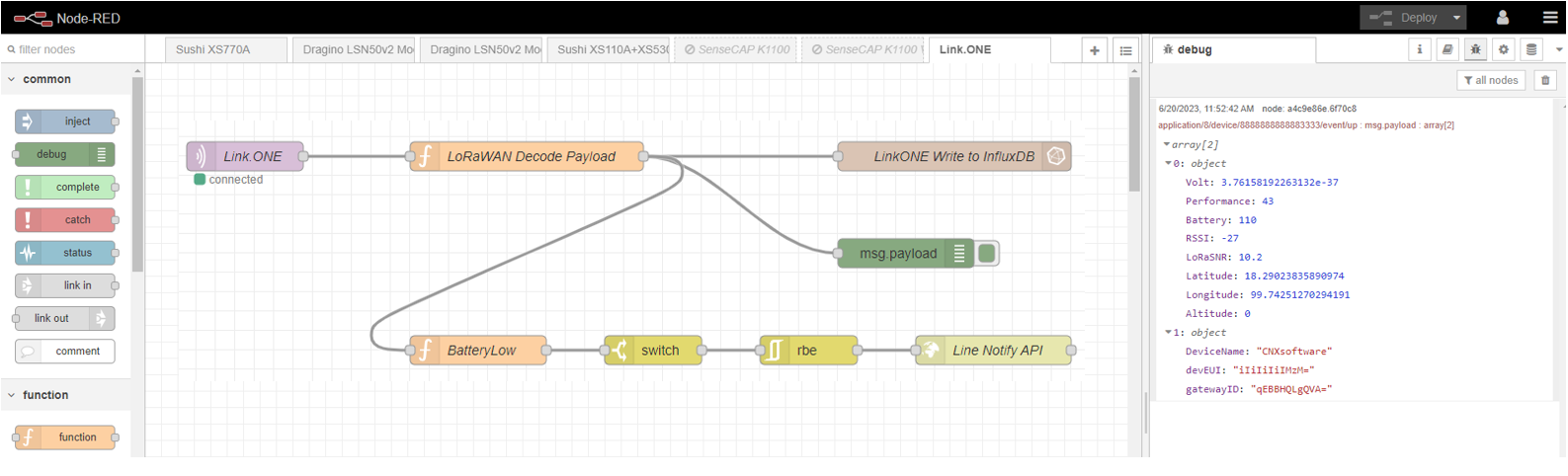
Task: Collapse the 0: object entry
Action: [1169, 164]
